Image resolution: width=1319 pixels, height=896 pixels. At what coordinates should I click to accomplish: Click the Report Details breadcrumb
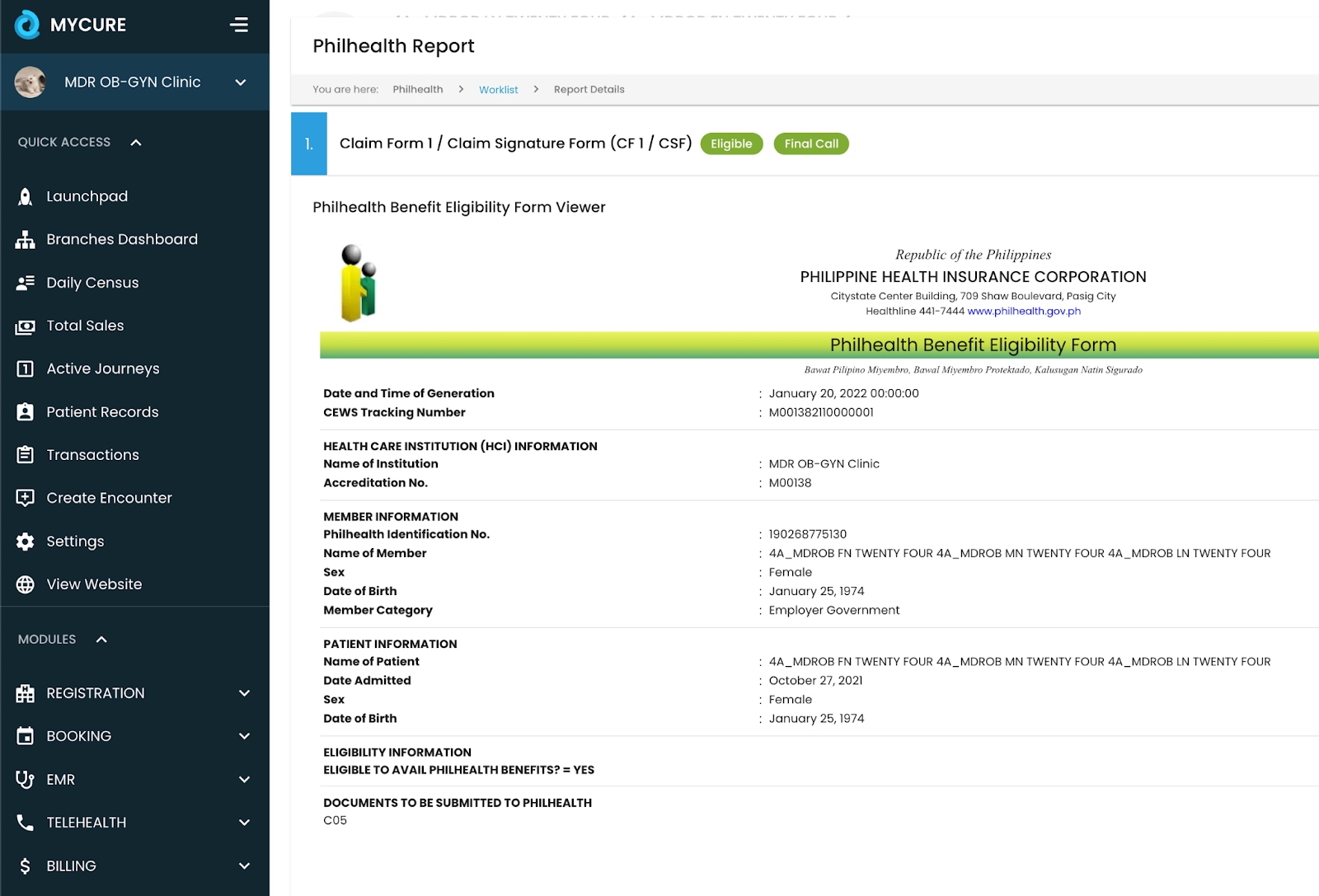click(589, 89)
